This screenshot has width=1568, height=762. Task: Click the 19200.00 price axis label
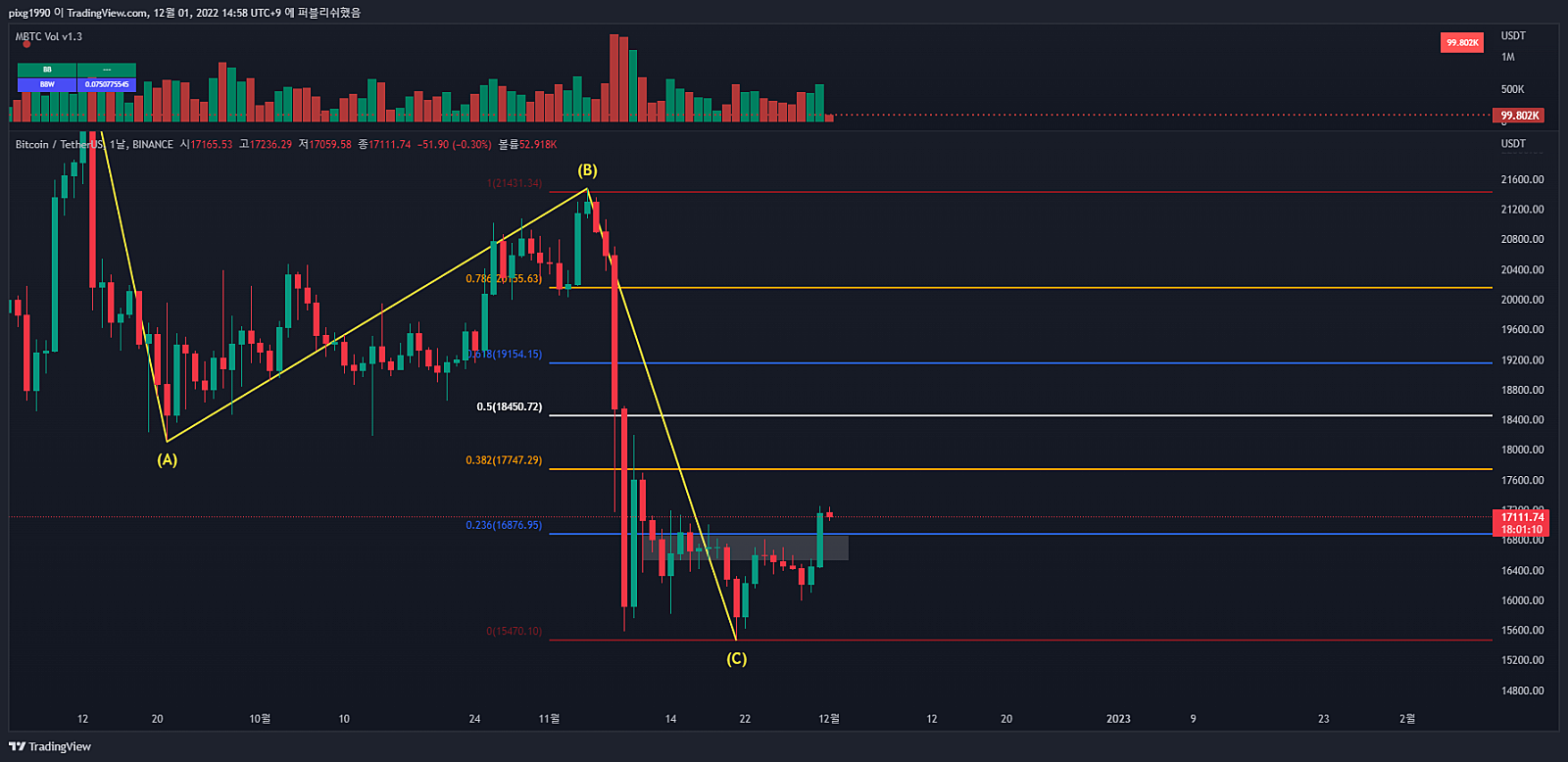pyautogui.click(x=1522, y=360)
